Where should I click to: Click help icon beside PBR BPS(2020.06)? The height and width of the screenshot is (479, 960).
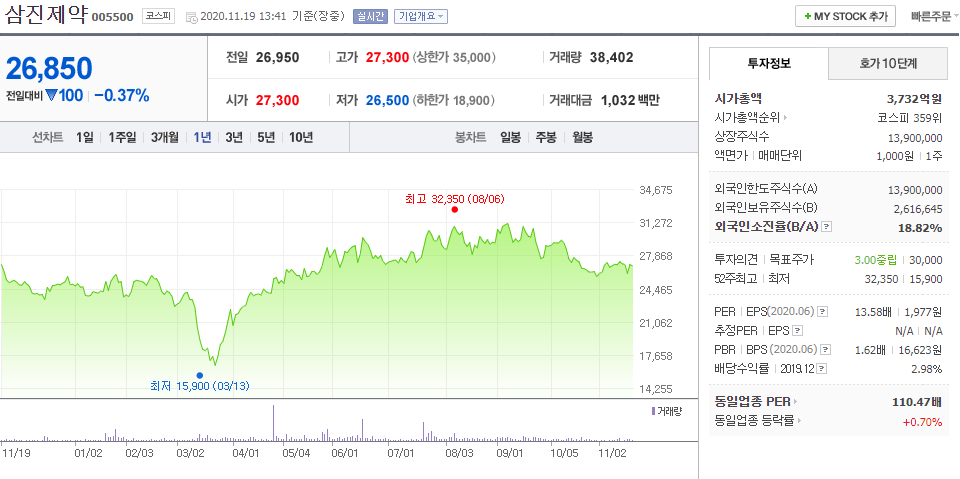click(x=825, y=350)
